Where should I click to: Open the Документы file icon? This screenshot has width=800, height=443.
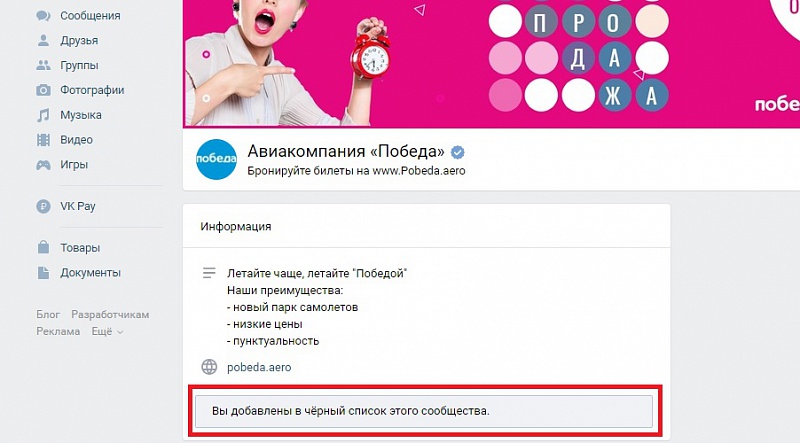(x=43, y=273)
